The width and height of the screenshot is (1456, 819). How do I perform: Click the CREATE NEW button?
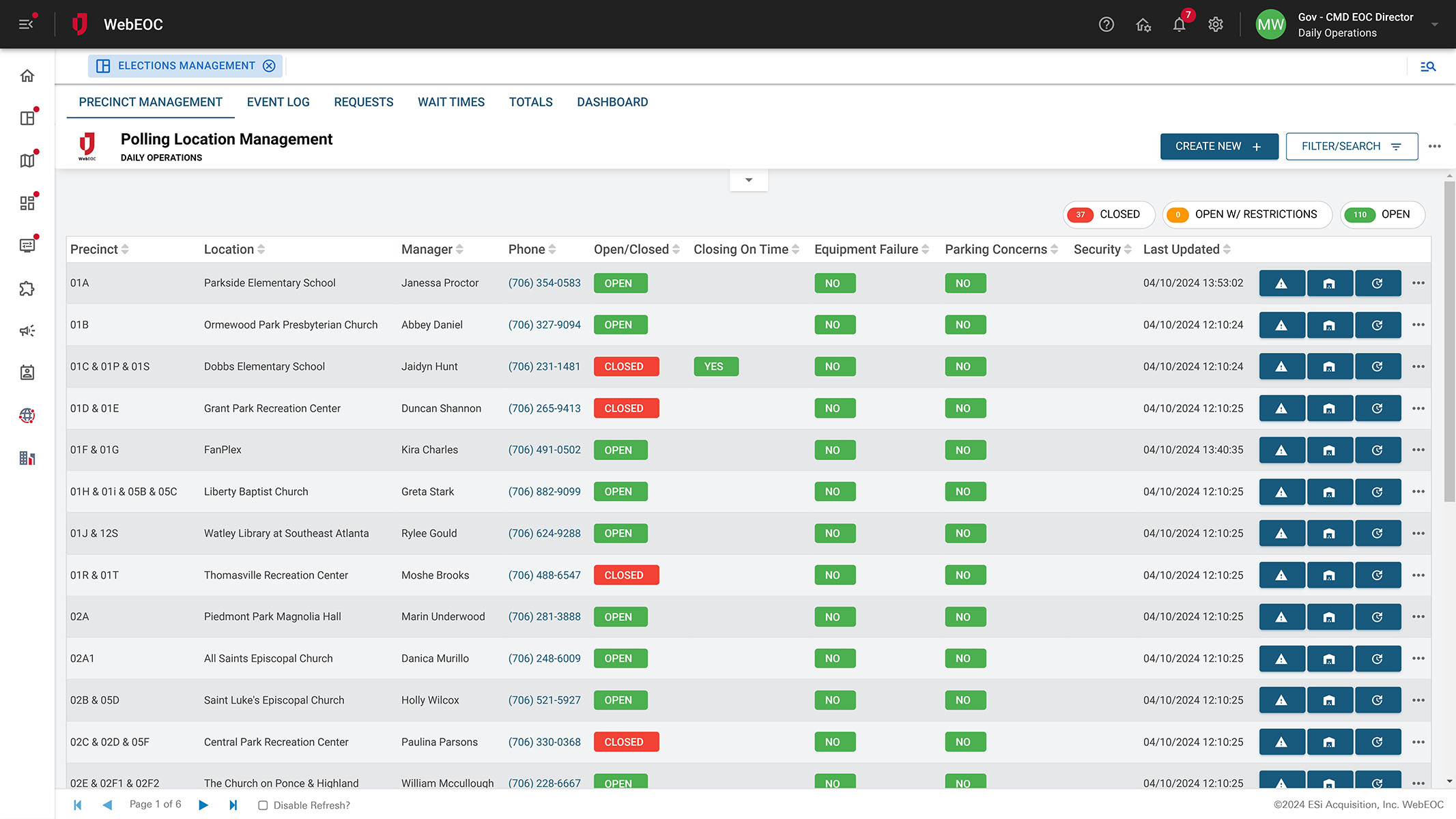(1219, 147)
